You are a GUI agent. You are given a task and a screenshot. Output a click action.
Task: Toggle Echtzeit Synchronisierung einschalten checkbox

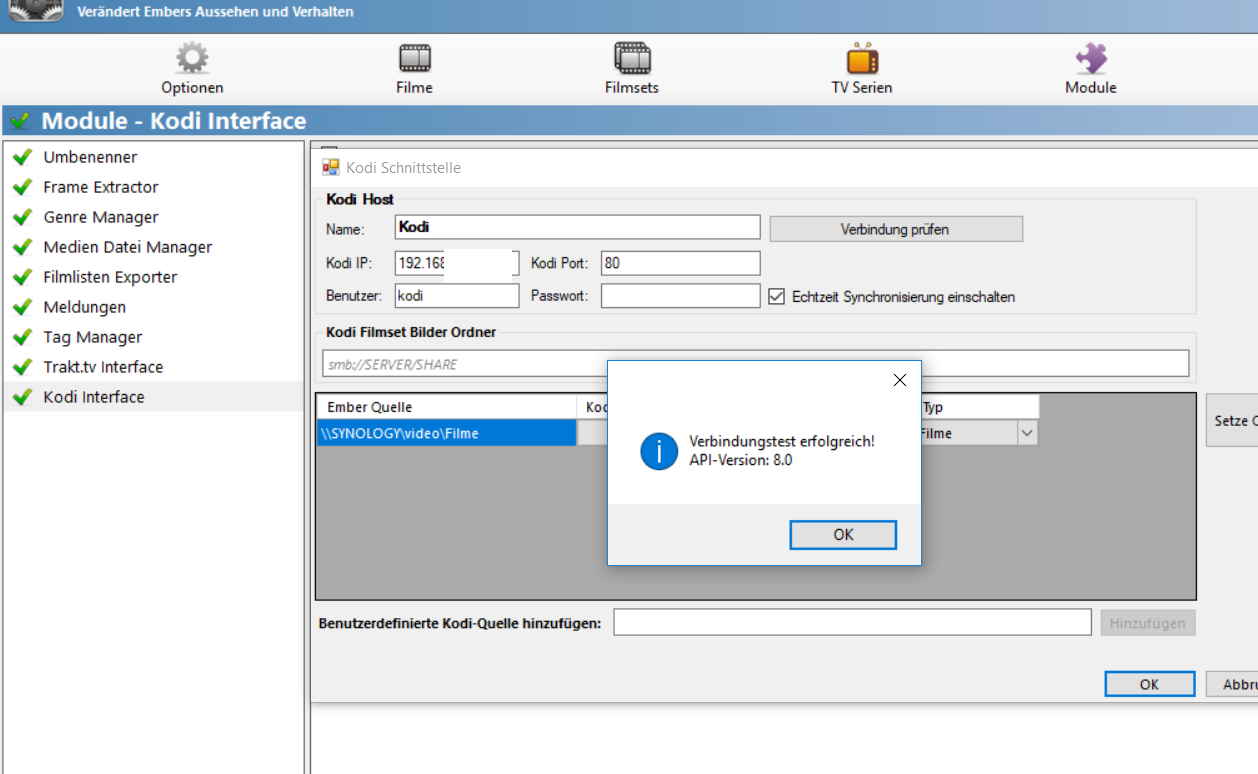(x=776, y=296)
